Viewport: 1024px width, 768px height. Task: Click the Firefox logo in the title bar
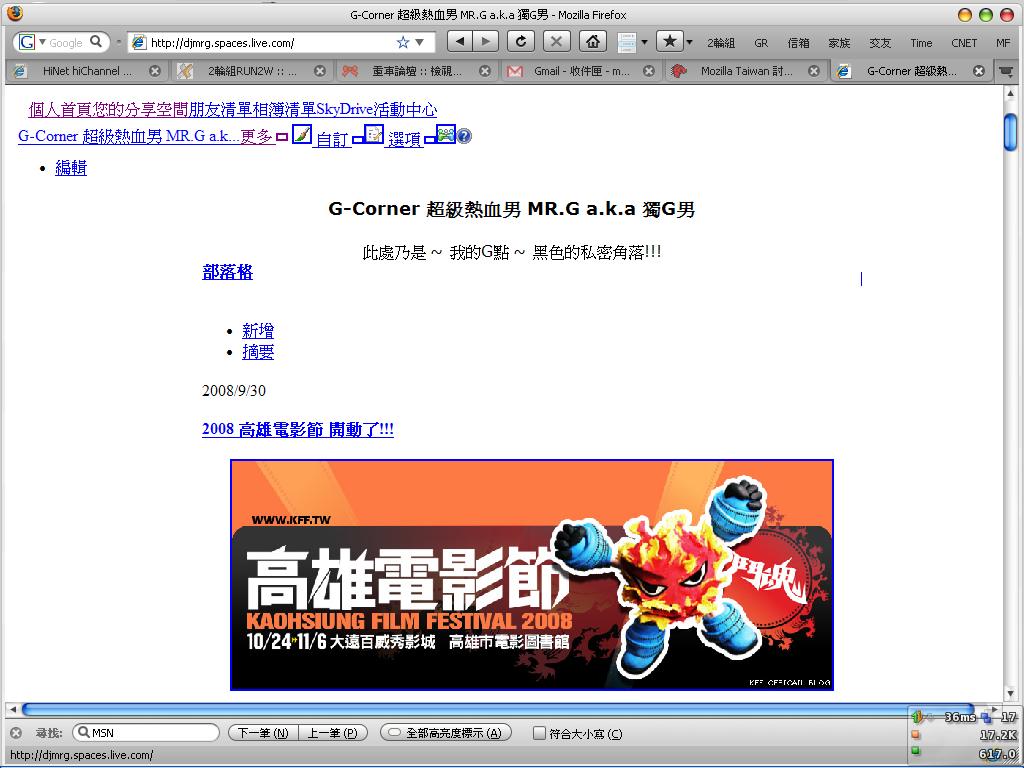(x=14, y=13)
